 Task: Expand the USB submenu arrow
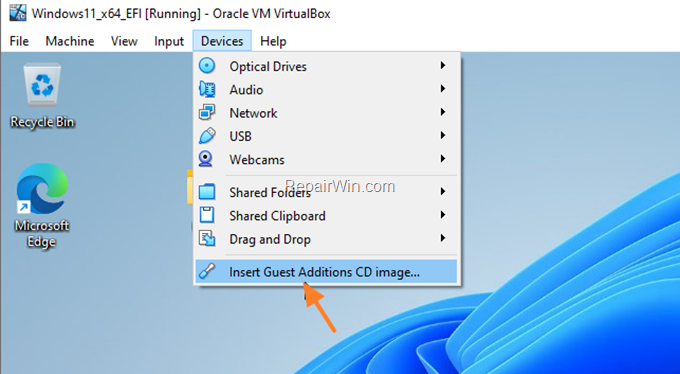(x=443, y=136)
